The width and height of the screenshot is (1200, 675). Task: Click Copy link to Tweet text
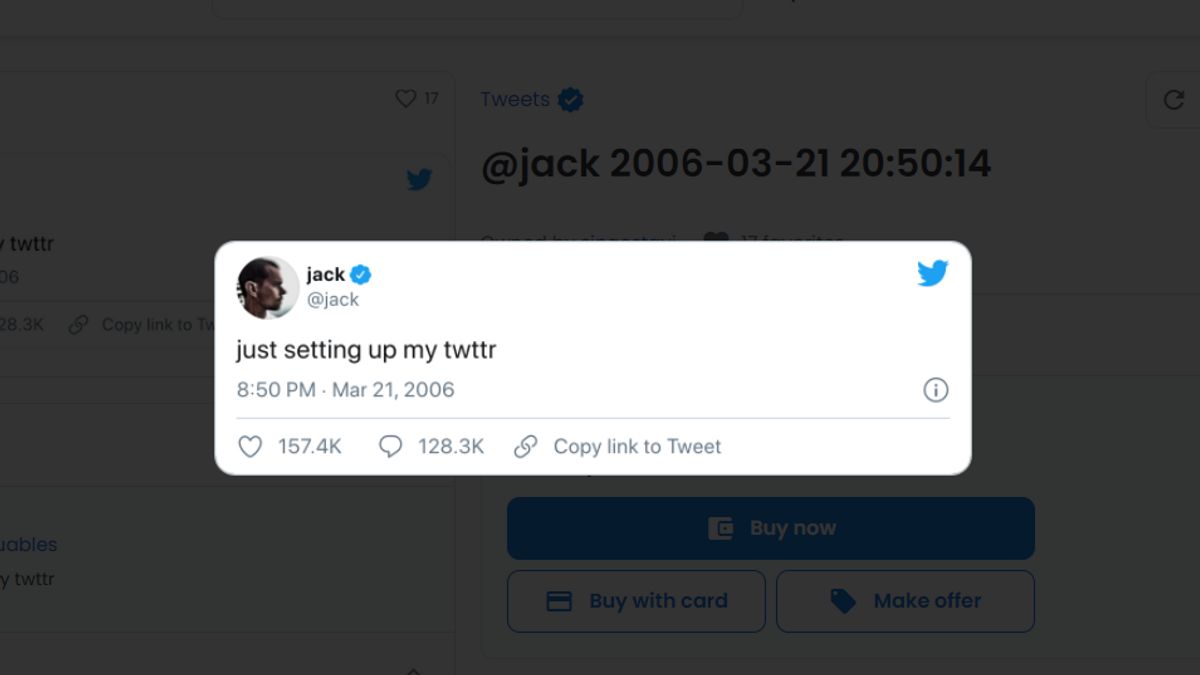tap(637, 447)
